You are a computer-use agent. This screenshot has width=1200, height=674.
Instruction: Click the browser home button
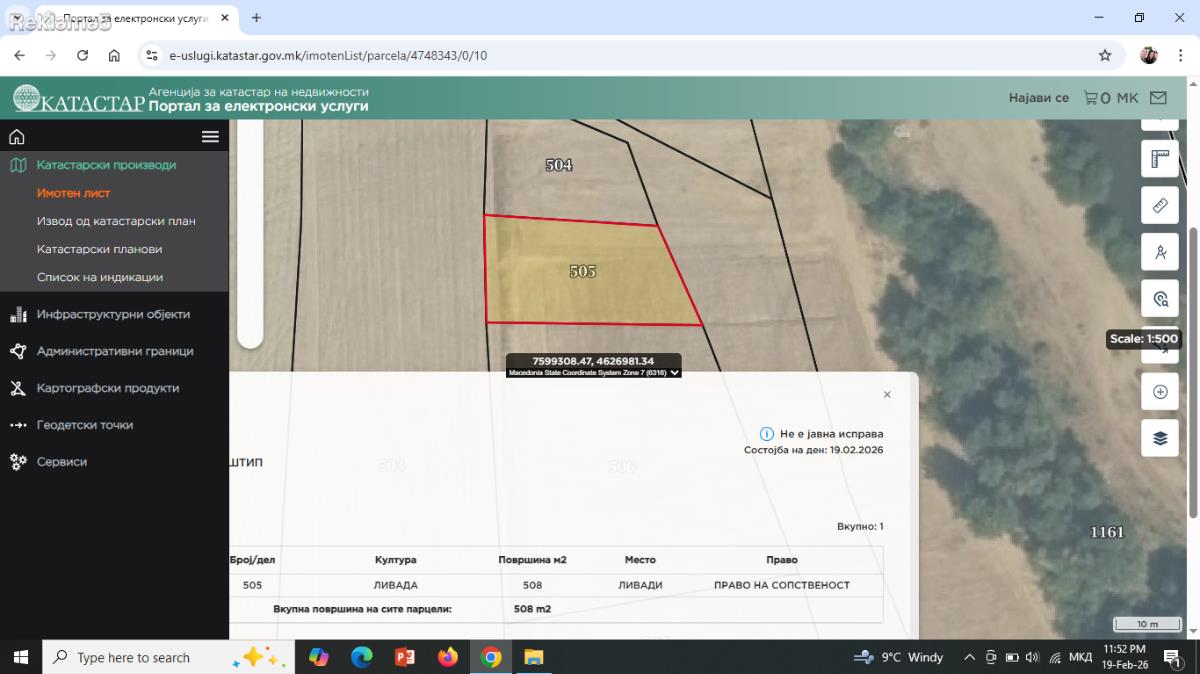(x=115, y=56)
